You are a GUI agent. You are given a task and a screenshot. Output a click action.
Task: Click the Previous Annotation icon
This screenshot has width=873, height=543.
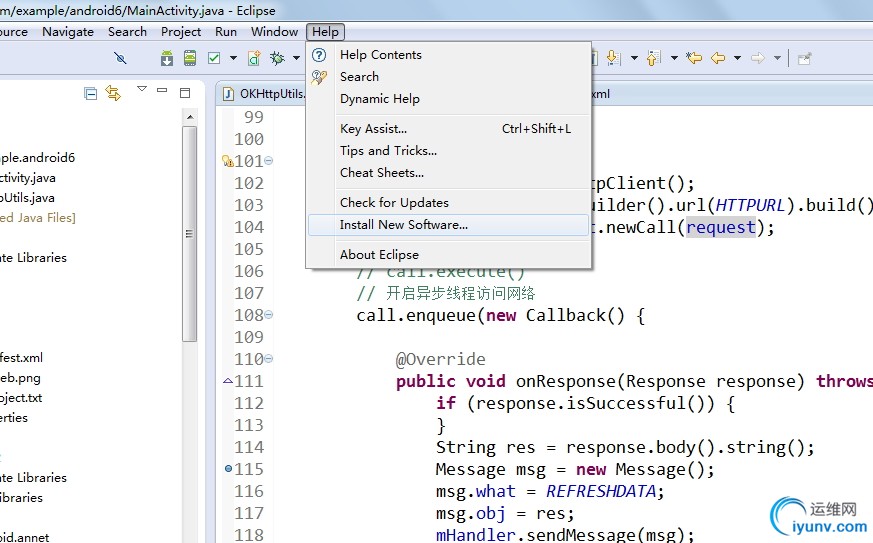click(x=653, y=58)
